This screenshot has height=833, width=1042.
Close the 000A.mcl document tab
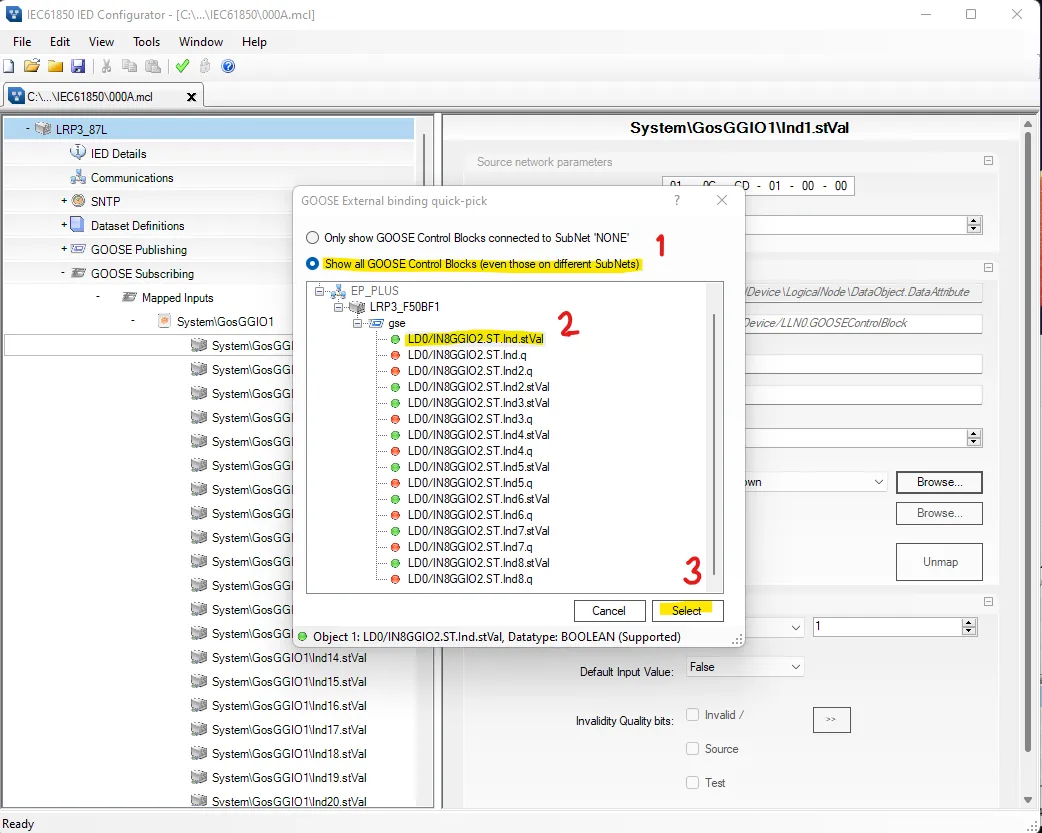tap(191, 97)
